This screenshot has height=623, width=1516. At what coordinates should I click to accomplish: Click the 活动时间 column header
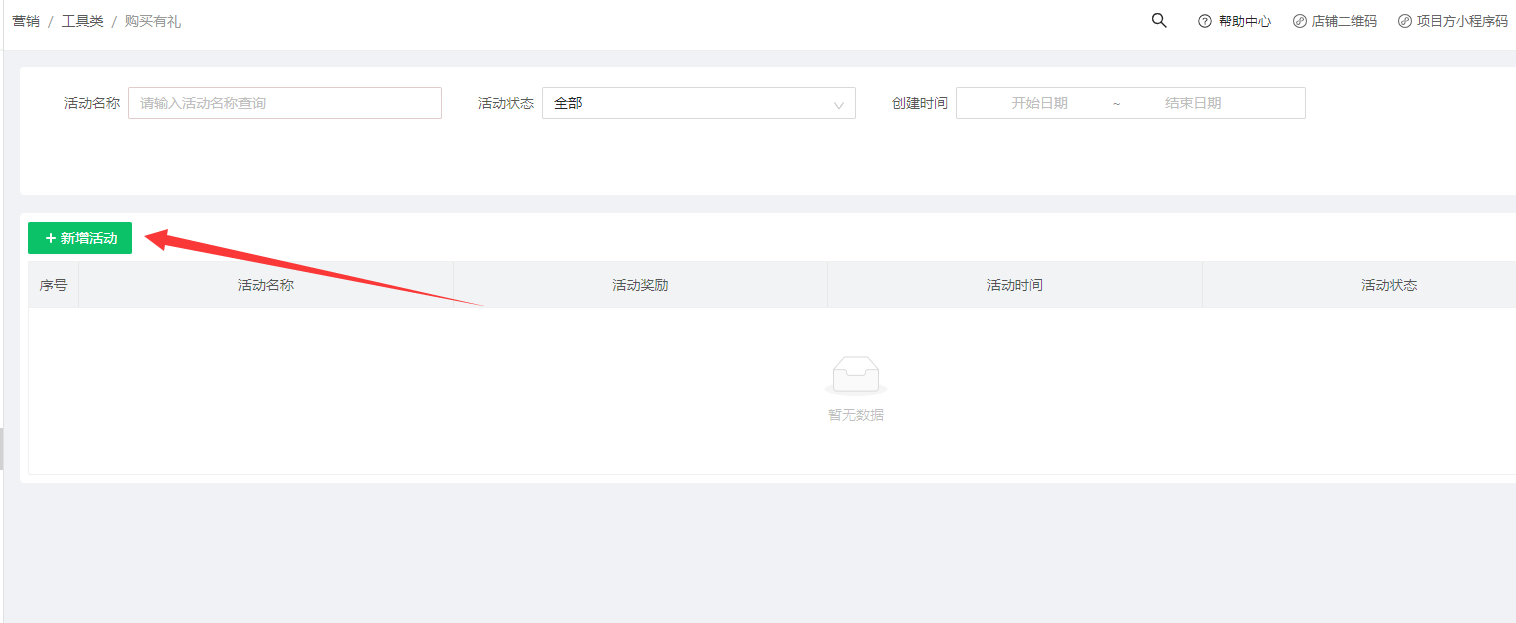[x=1015, y=285]
